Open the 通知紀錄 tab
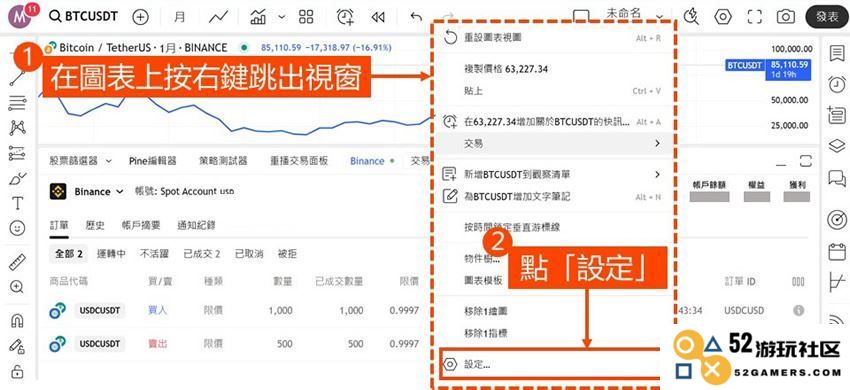This screenshot has height=390, width=850. [196, 225]
